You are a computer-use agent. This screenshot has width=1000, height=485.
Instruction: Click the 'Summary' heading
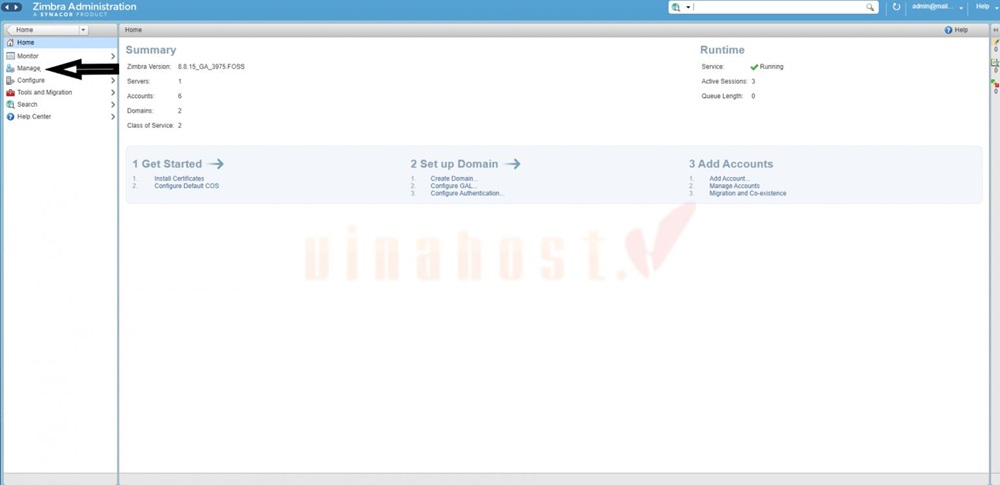(x=151, y=50)
